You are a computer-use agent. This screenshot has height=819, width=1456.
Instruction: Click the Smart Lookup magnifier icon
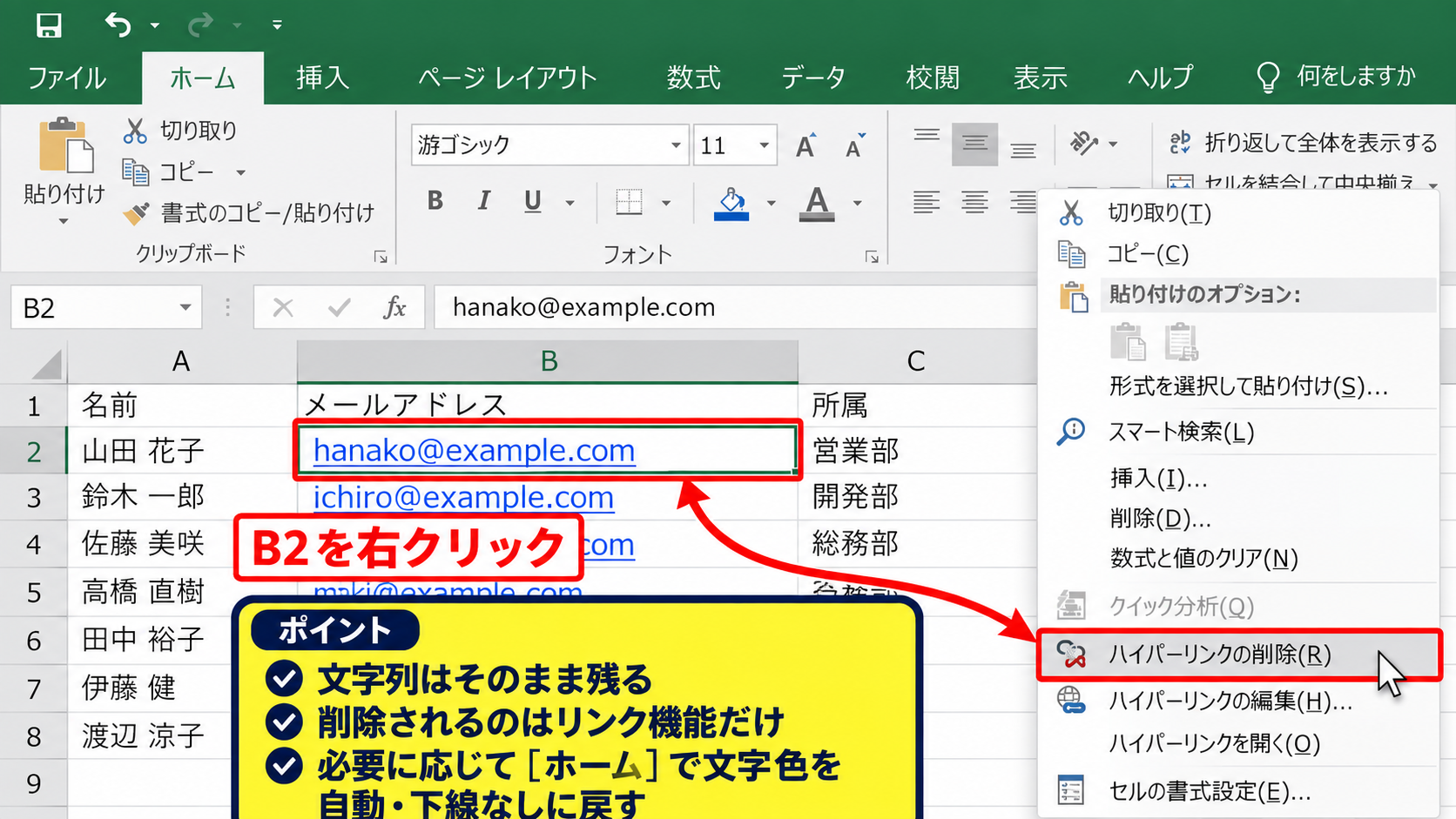(1071, 432)
